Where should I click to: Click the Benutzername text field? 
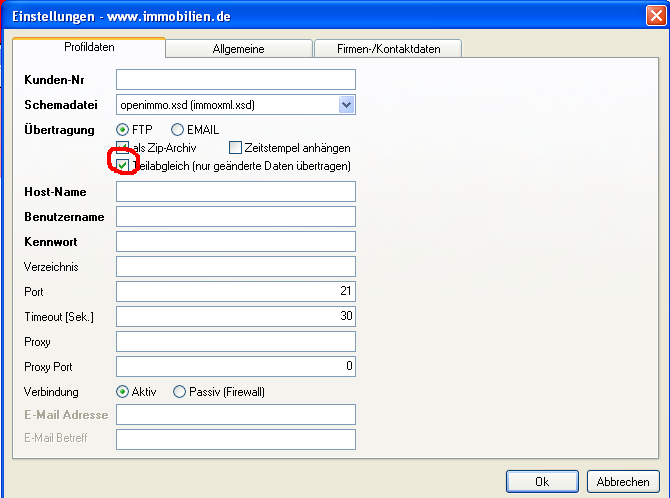[x=236, y=217]
